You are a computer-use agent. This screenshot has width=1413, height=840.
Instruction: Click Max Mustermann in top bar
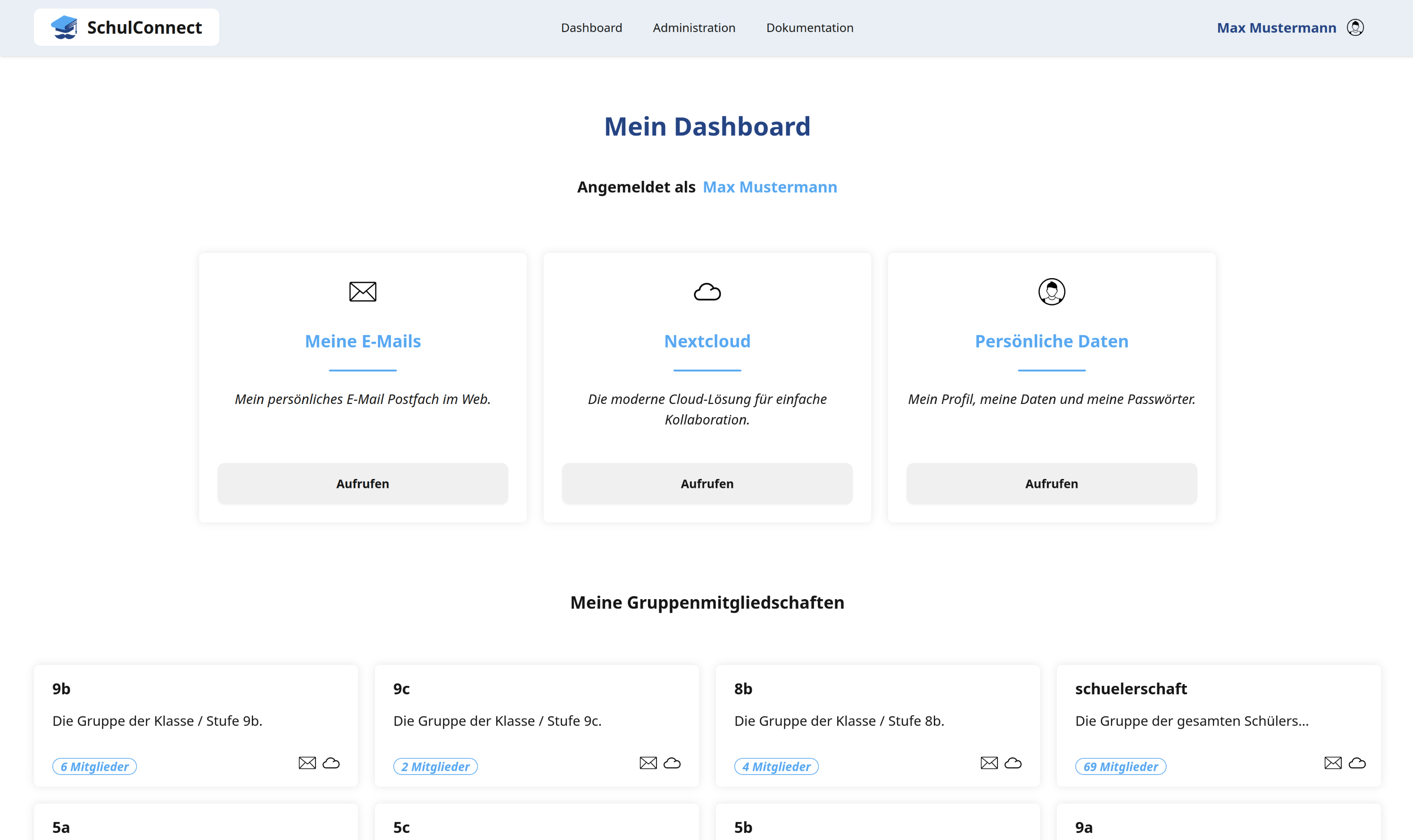pyautogui.click(x=1277, y=28)
